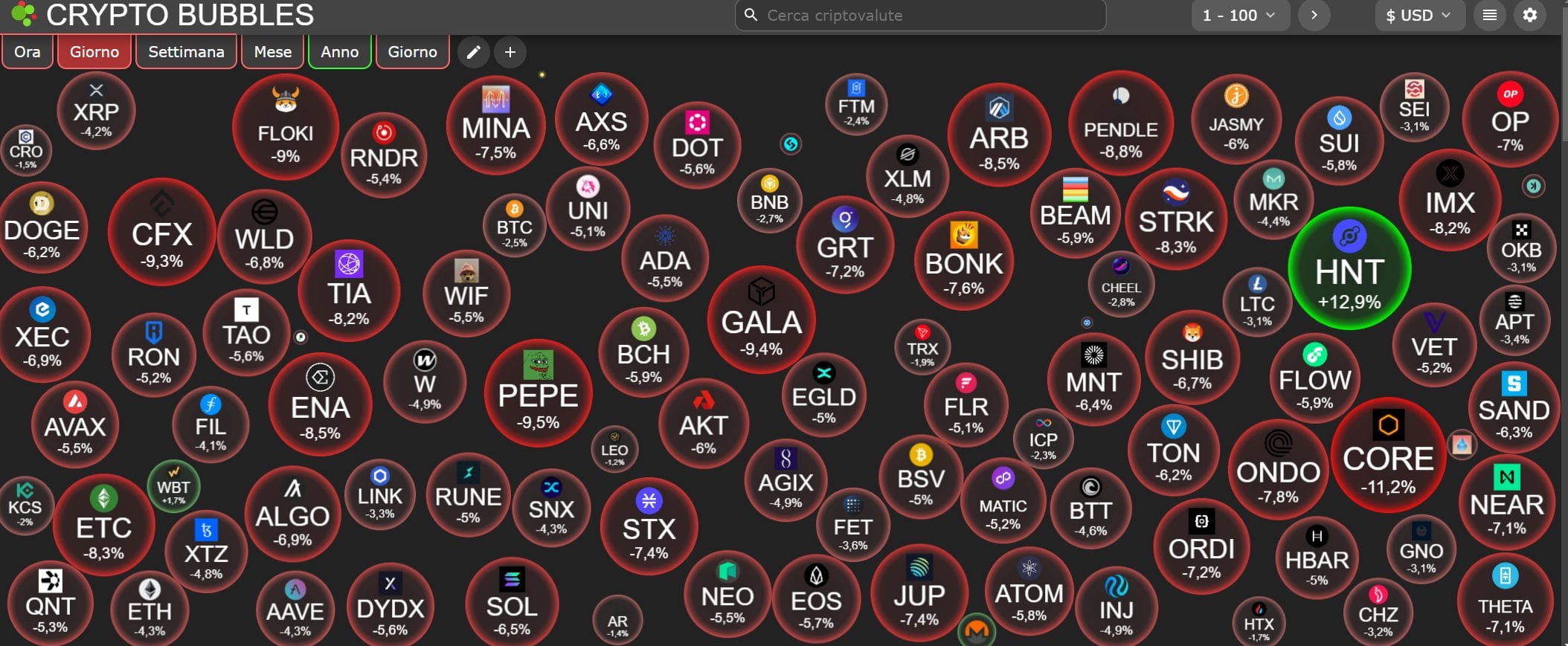Click the Litecoin logo in the LTC bubble
1568x646 pixels.
(1257, 284)
